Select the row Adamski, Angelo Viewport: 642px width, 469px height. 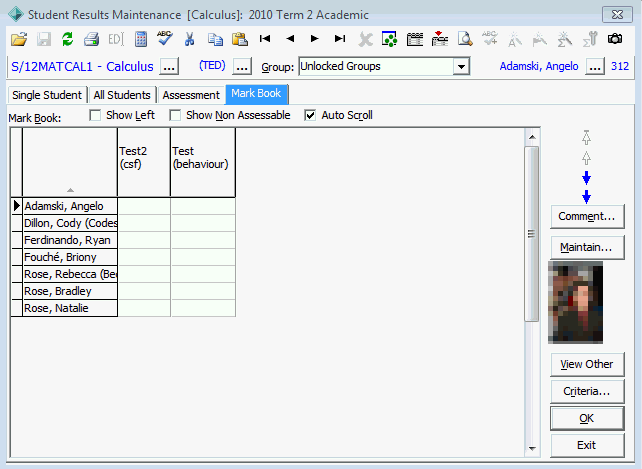[70, 206]
